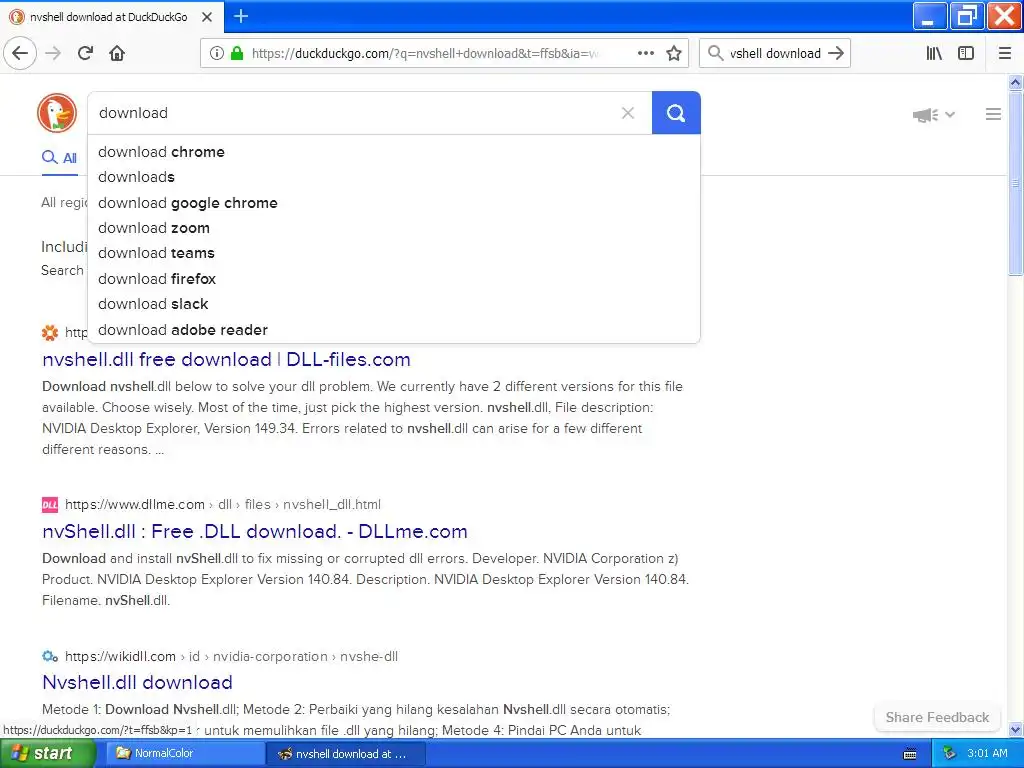Choose suggestion download zoom
Image resolution: width=1024 pixels, height=768 pixels.
click(x=394, y=228)
